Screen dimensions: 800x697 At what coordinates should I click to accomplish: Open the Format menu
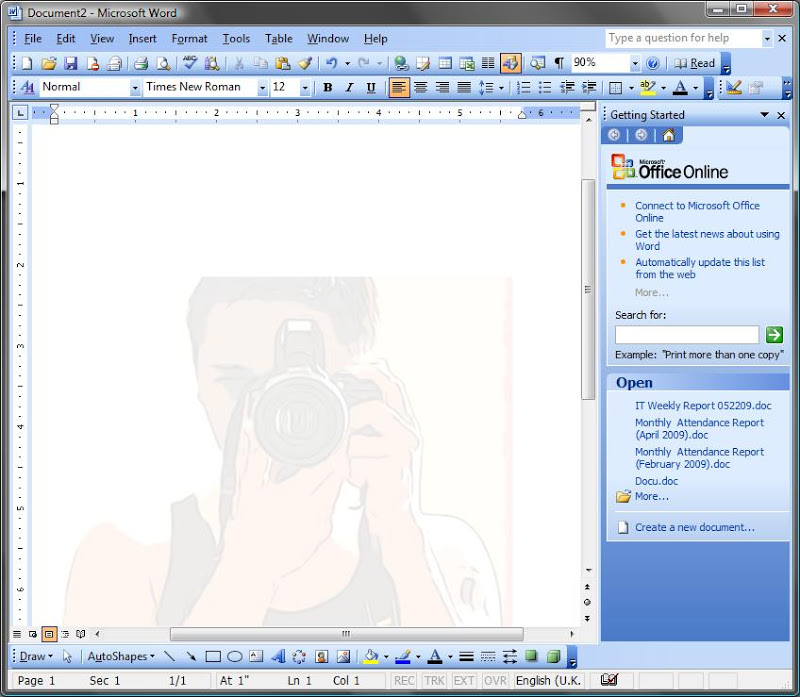click(189, 39)
